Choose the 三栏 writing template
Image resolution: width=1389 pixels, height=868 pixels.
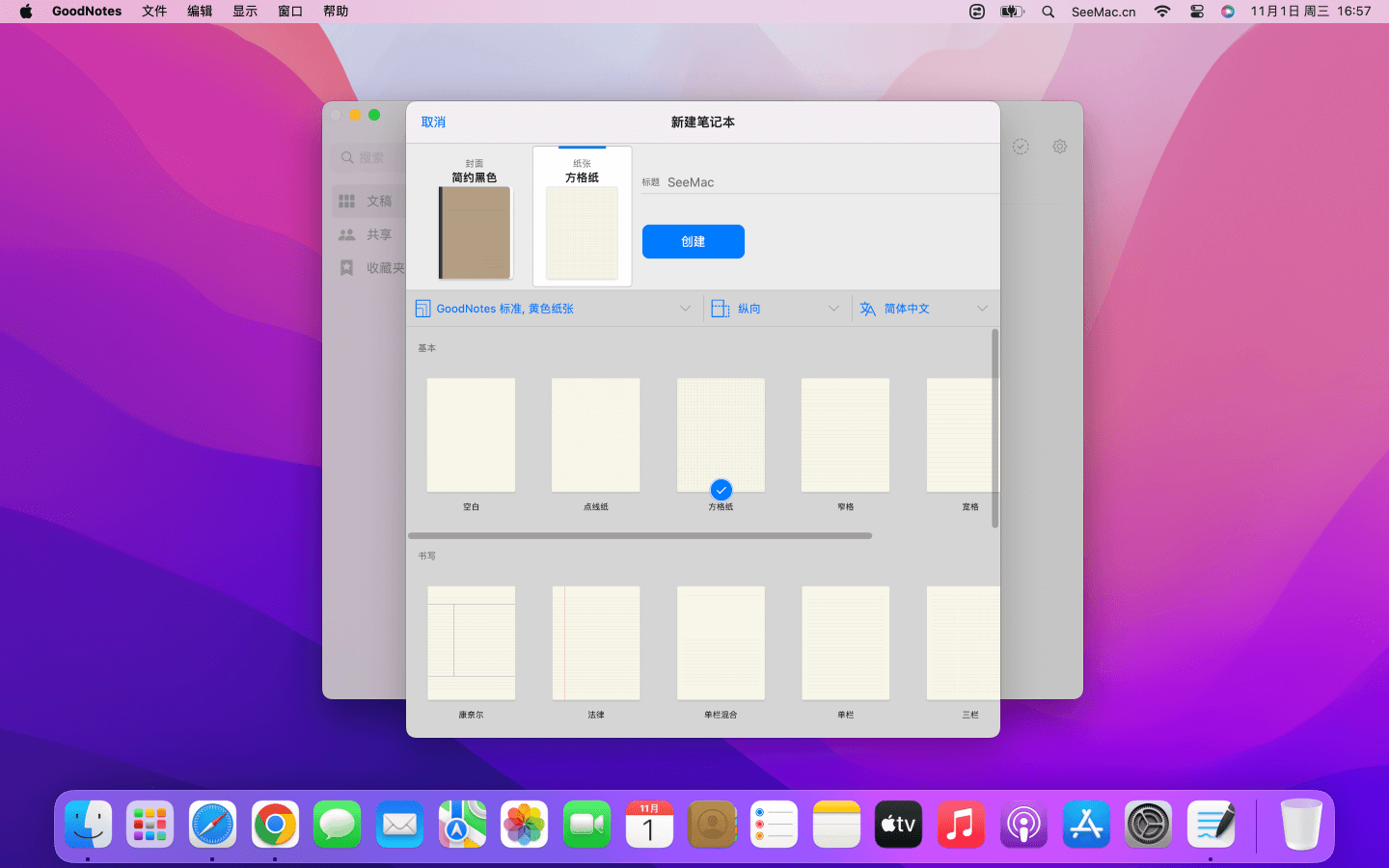[963, 652]
